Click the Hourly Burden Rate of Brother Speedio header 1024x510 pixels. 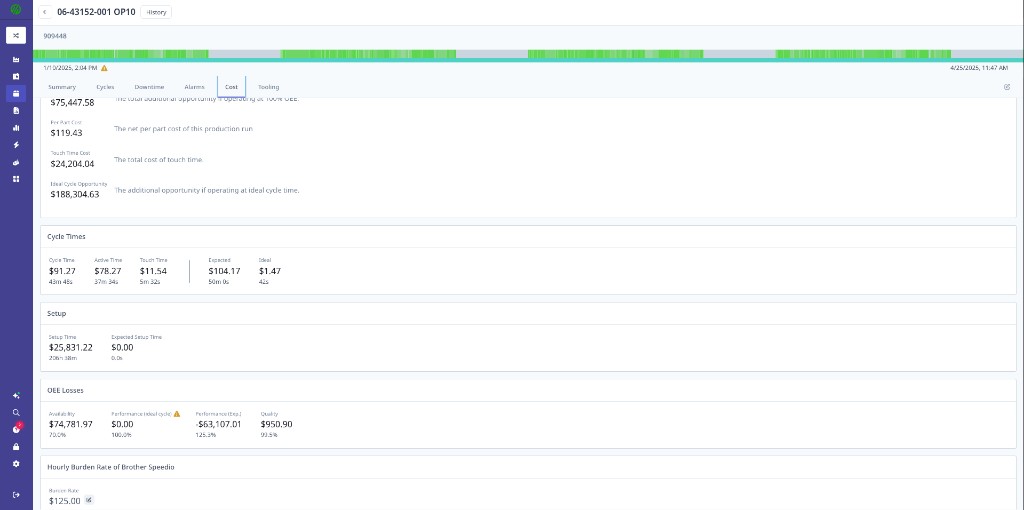pos(110,467)
